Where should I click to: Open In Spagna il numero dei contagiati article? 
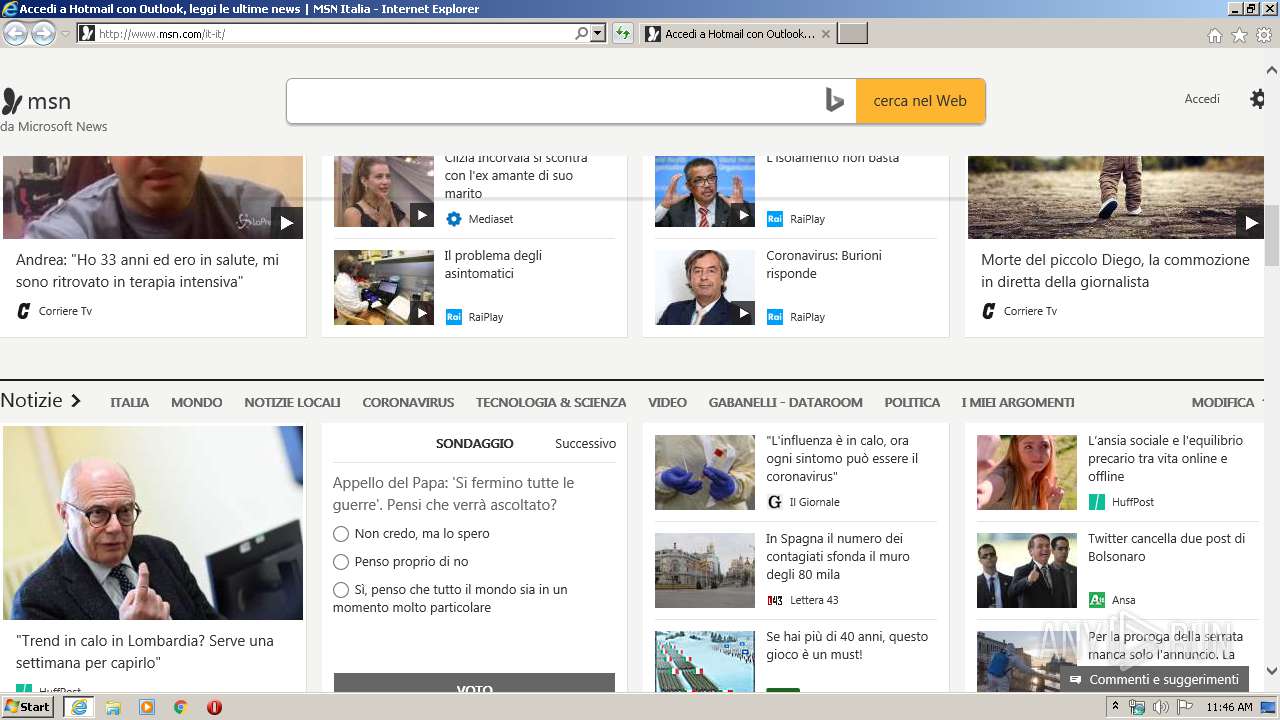pyautogui.click(x=837, y=556)
